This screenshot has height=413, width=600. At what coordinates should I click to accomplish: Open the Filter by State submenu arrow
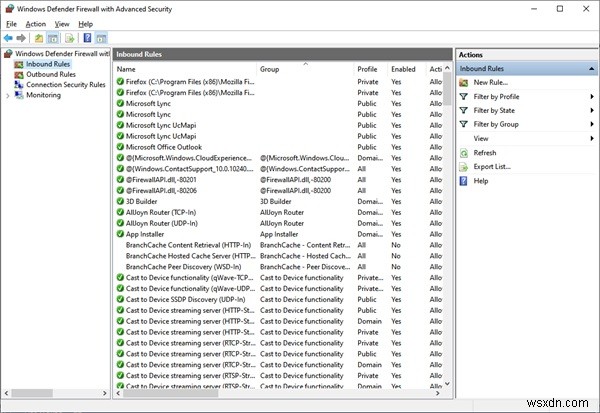click(x=592, y=110)
